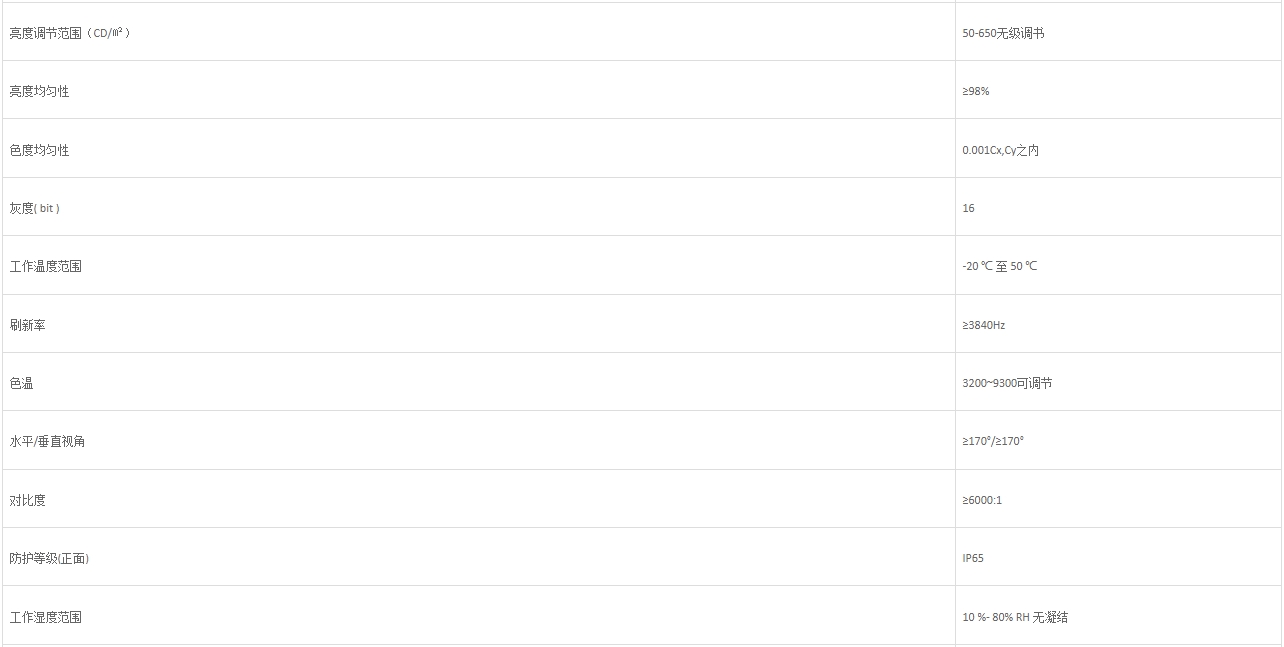1284x647 pixels.
Task: Click the ≥170°/≥170° viewing angle value
Action: click(x=993, y=441)
